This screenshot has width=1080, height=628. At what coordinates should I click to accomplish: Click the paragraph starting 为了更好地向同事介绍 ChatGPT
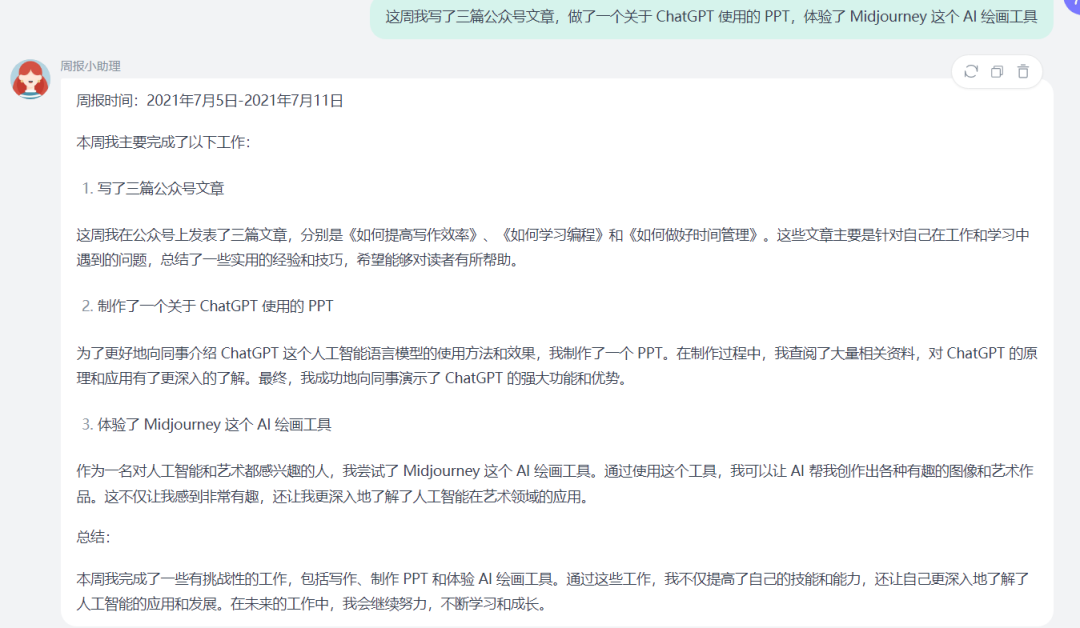click(557, 366)
